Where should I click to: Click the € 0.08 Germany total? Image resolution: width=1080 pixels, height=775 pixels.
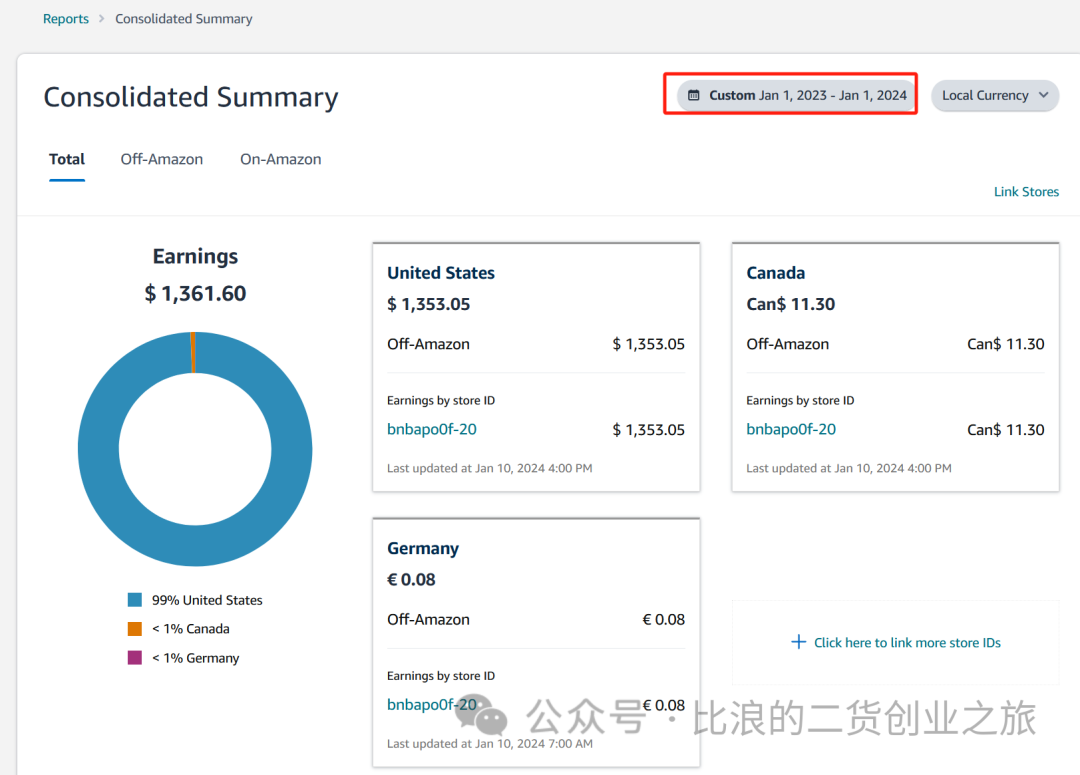(x=411, y=579)
